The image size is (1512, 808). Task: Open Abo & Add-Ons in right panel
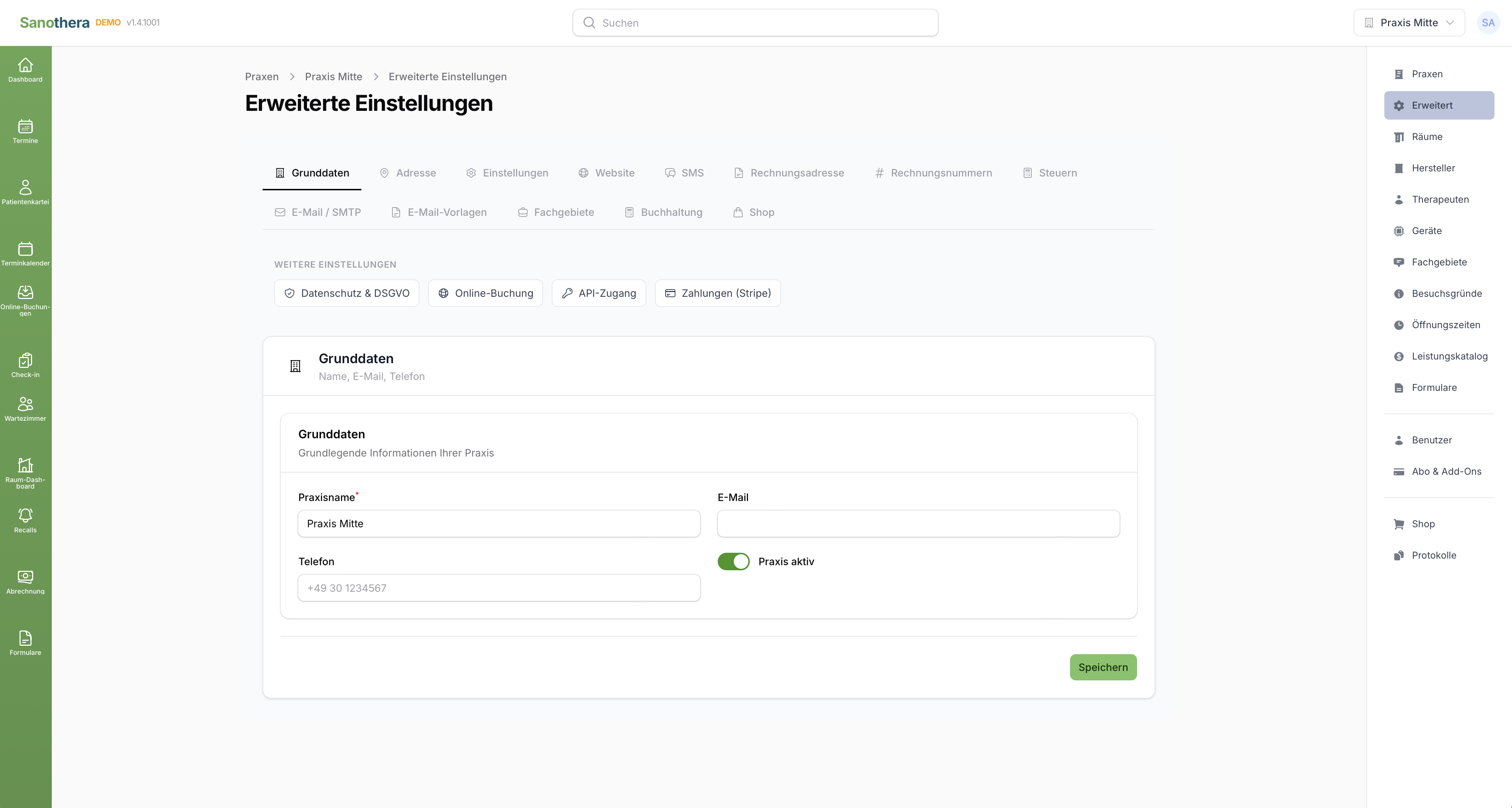pos(1439,471)
